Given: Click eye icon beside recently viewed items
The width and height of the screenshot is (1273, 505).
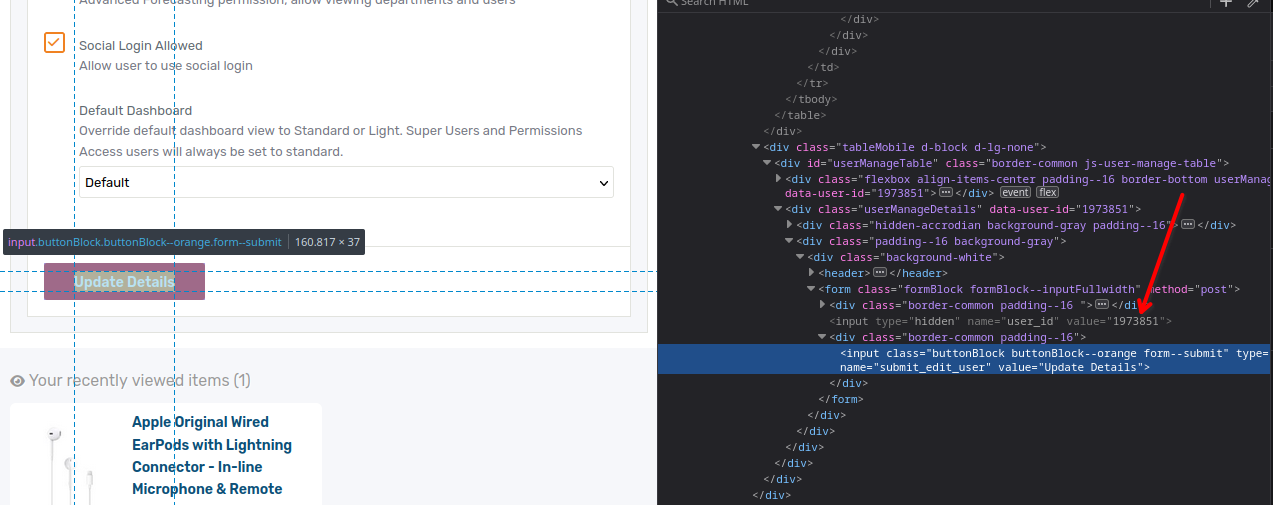Looking at the screenshot, I should pos(17,381).
